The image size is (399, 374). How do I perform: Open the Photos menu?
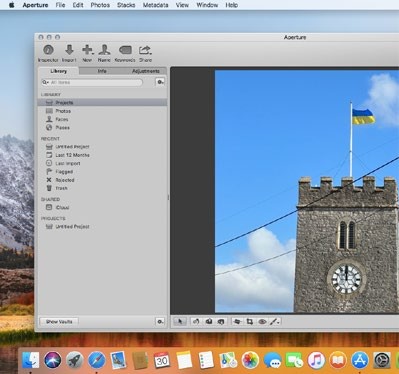pos(100,5)
